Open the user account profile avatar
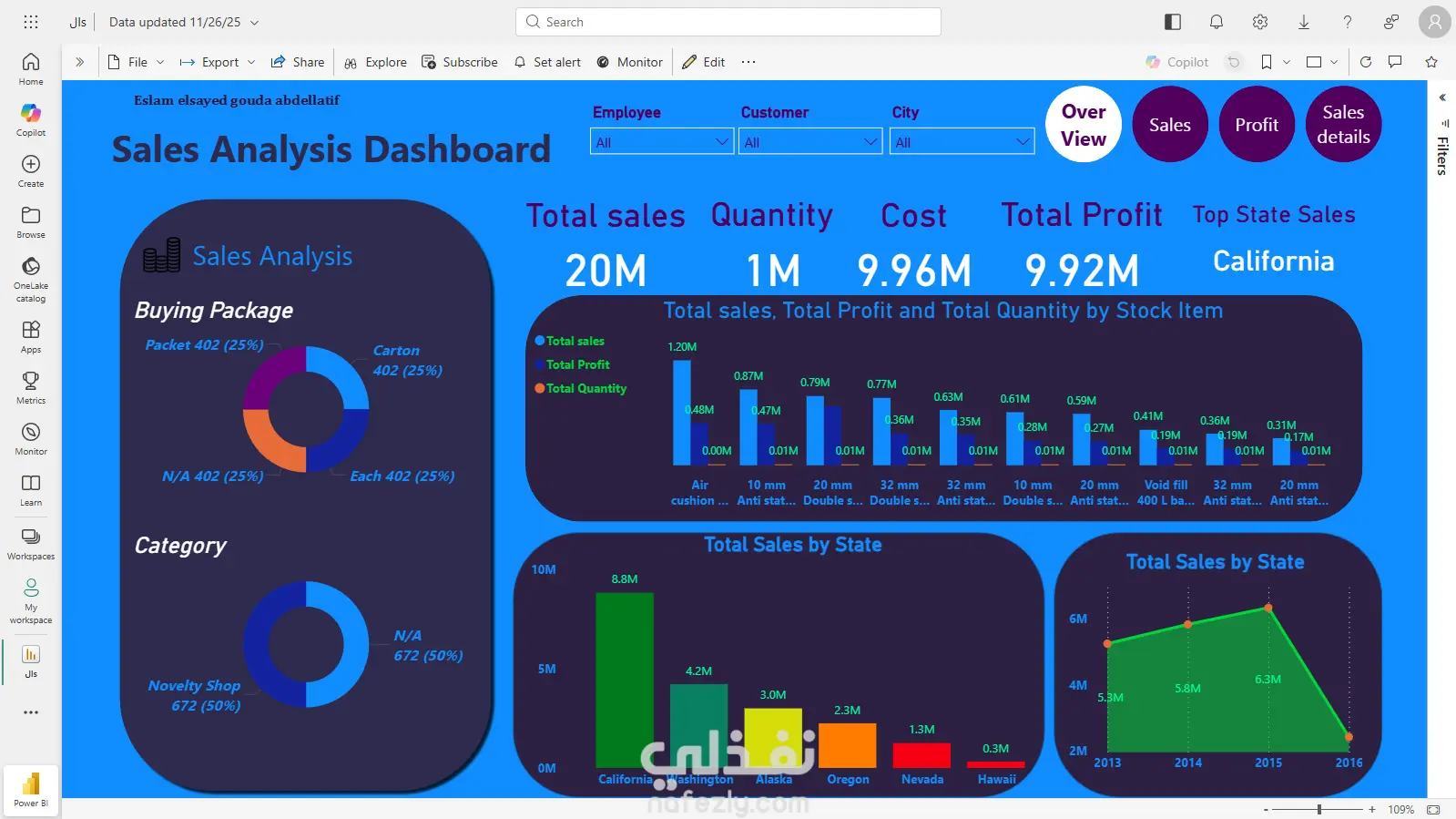 pyautogui.click(x=1434, y=22)
